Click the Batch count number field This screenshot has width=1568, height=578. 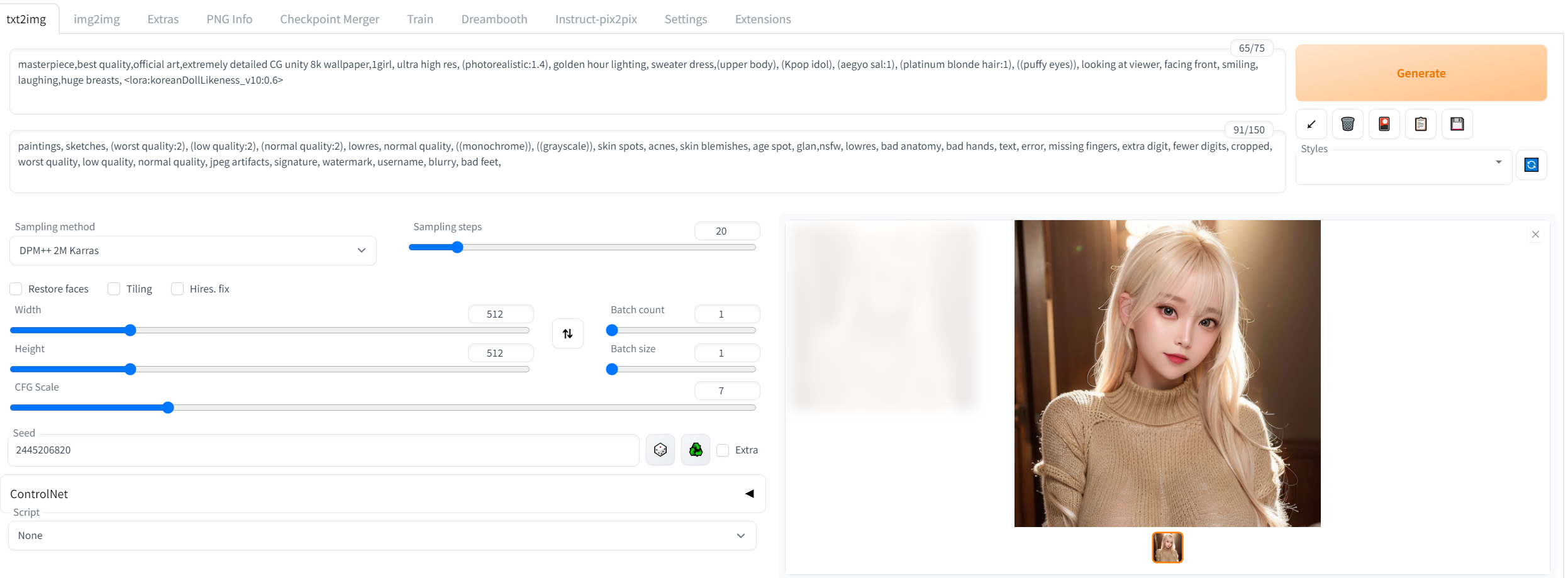pos(727,314)
